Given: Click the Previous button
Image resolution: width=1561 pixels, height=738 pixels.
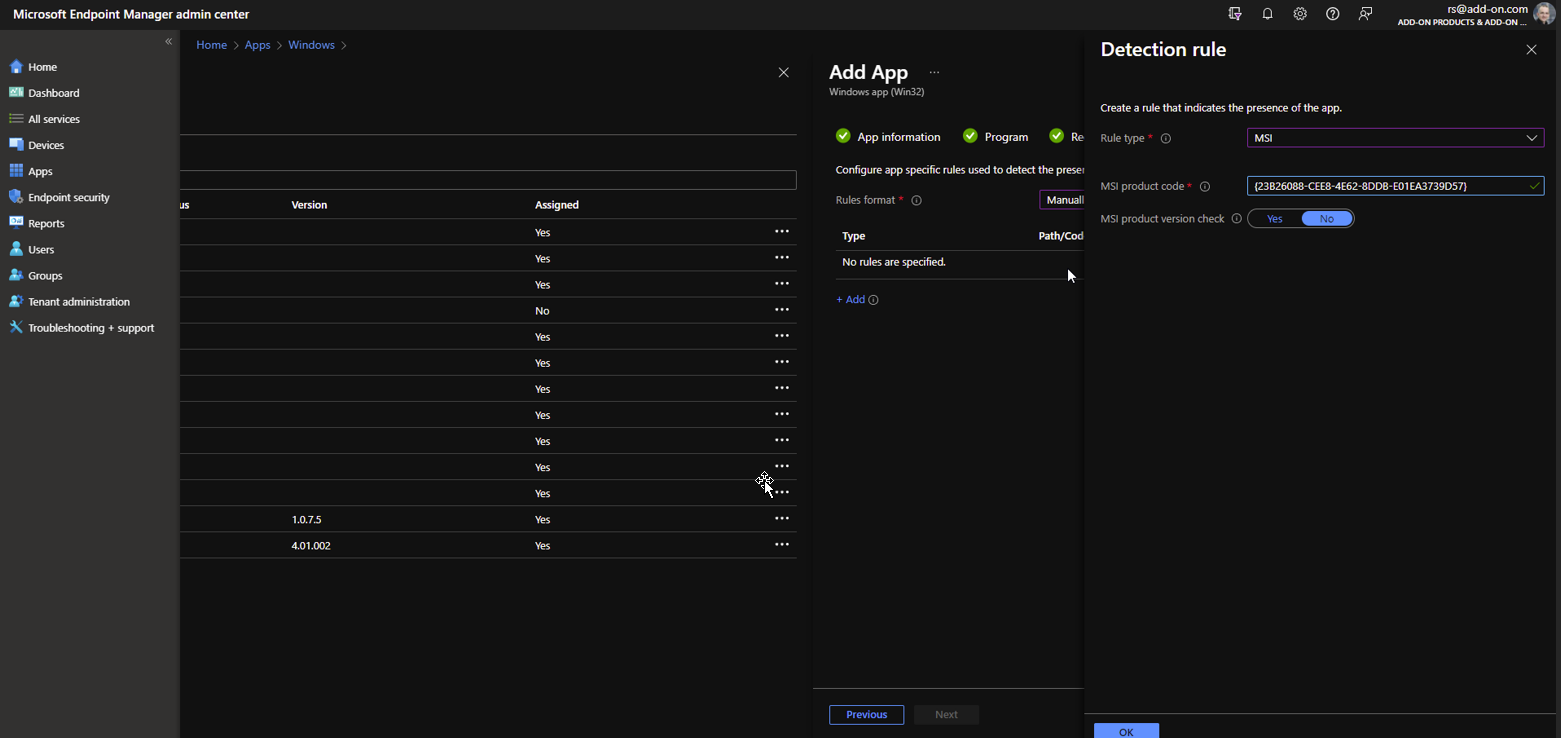Looking at the screenshot, I should coord(866,714).
